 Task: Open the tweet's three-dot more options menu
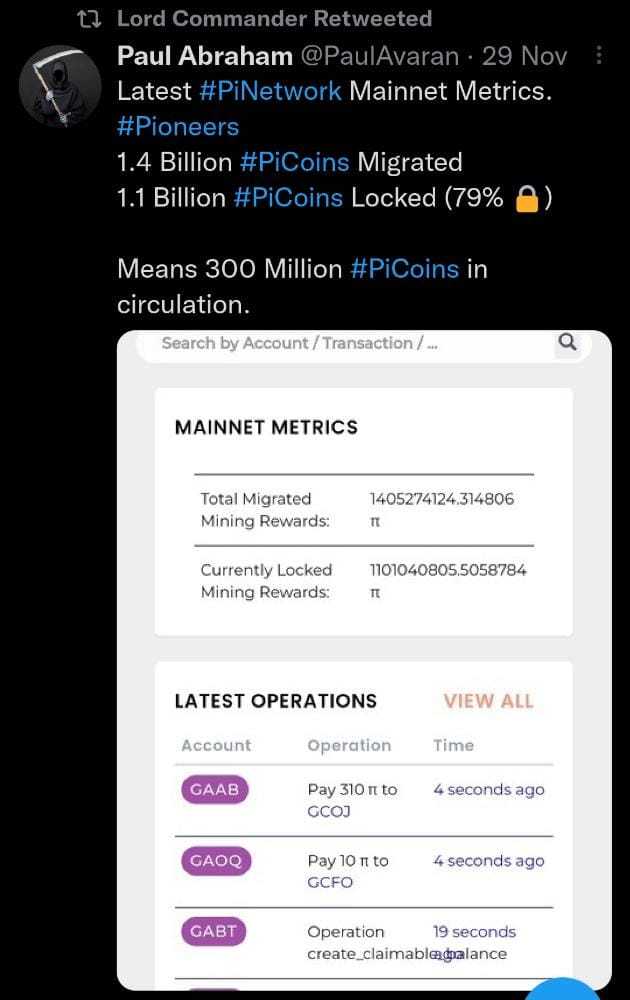598,55
